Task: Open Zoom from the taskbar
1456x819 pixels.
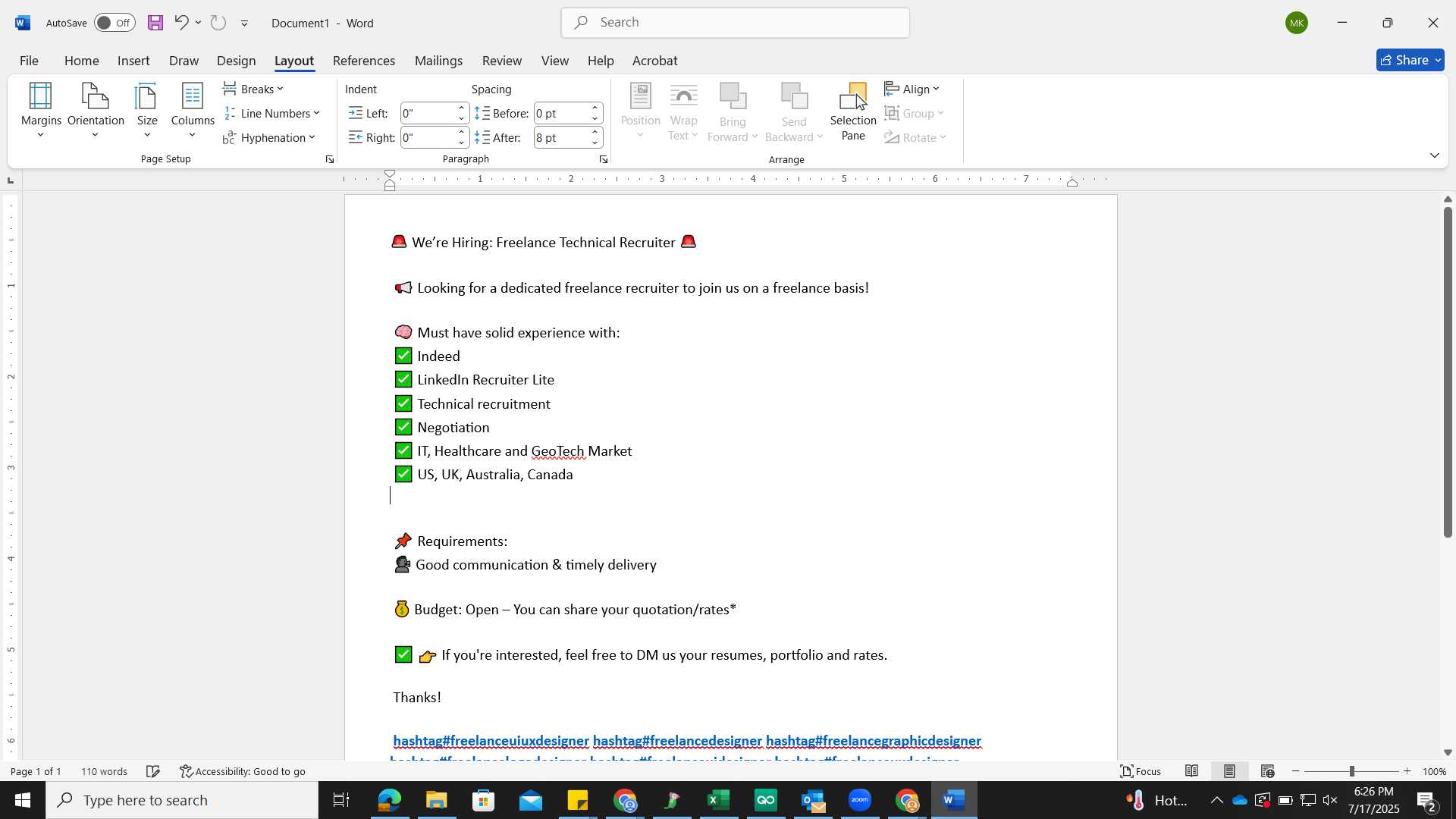Action: [x=860, y=801]
